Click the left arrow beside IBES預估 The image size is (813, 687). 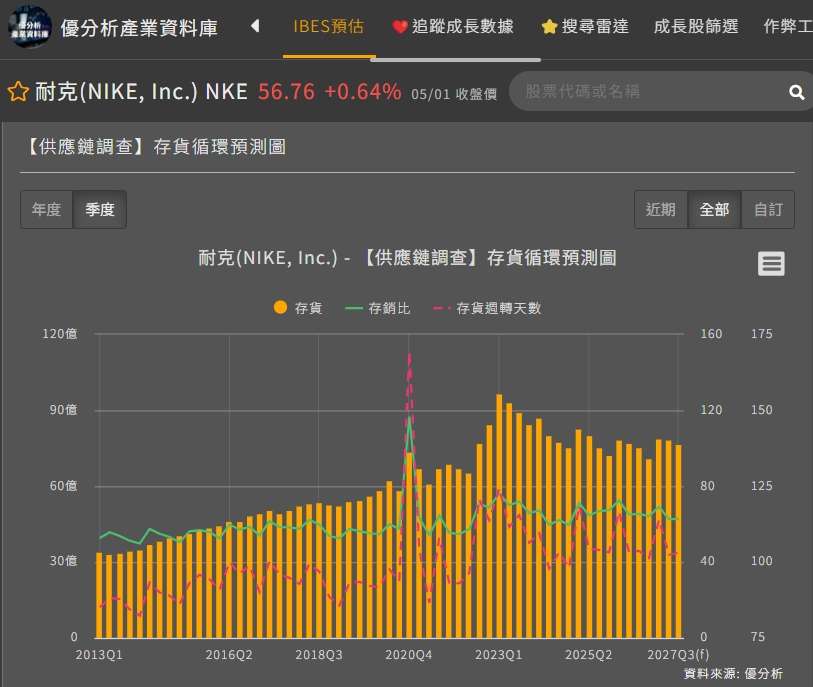click(255, 25)
